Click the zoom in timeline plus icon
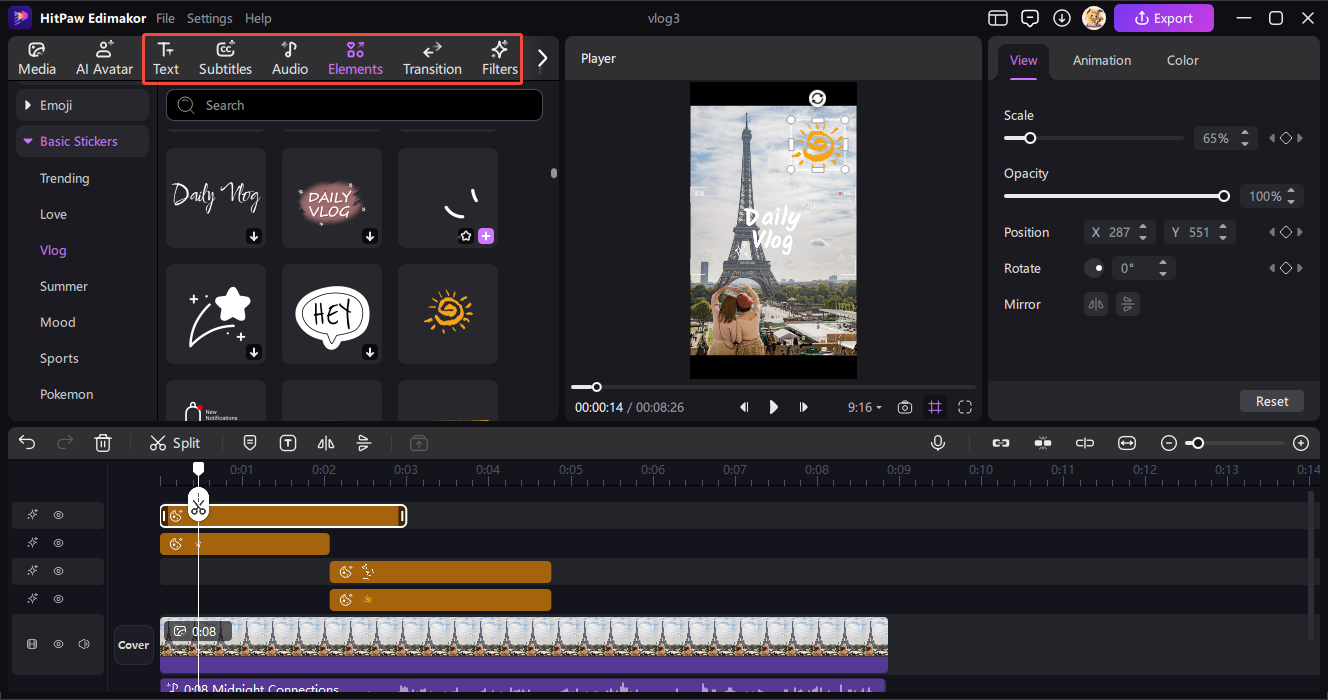This screenshot has width=1328, height=700. click(1301, 443)
